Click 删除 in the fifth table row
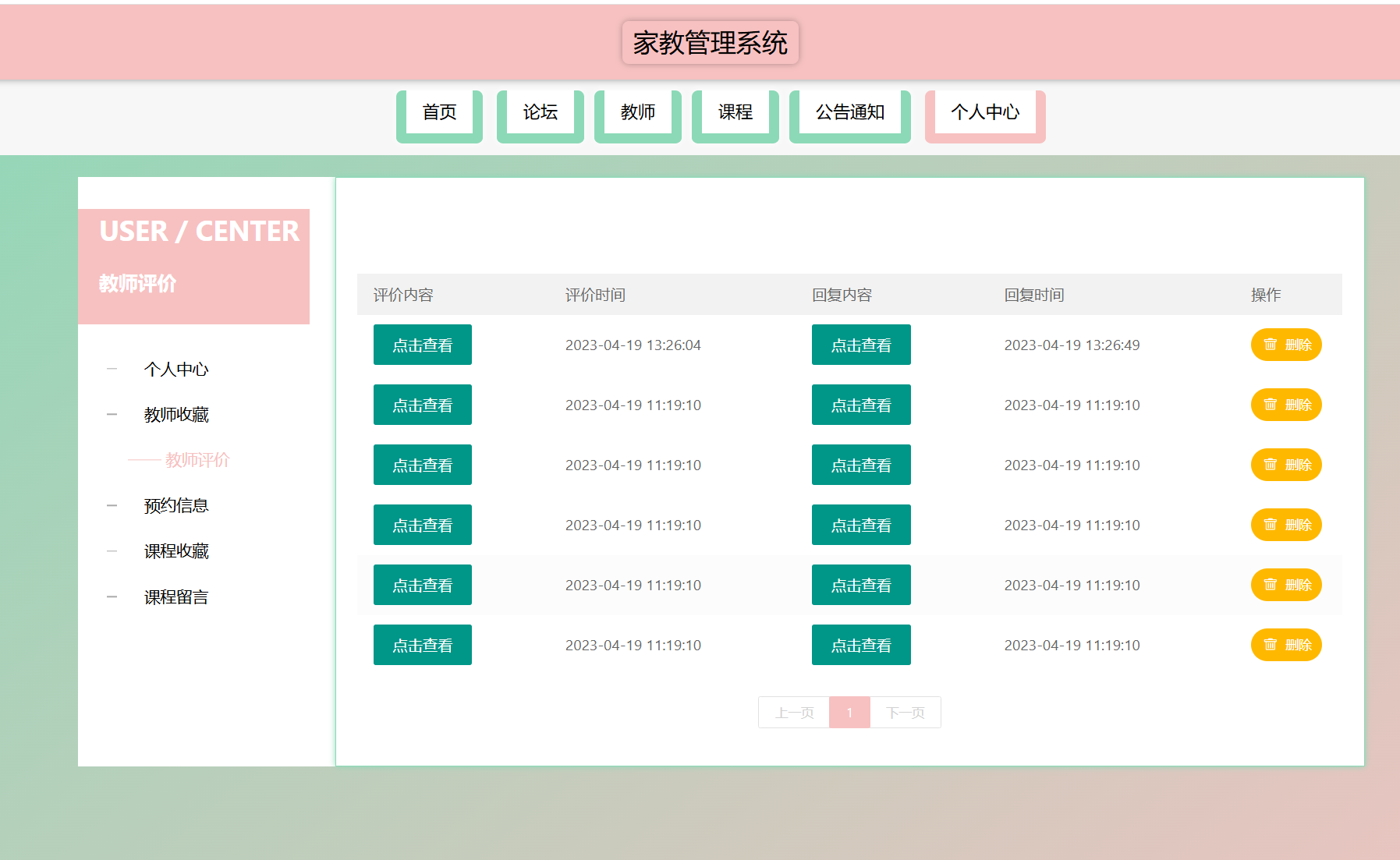Image resolution: width=1400 pixels, height=860 pixels. click(1286, 585)
